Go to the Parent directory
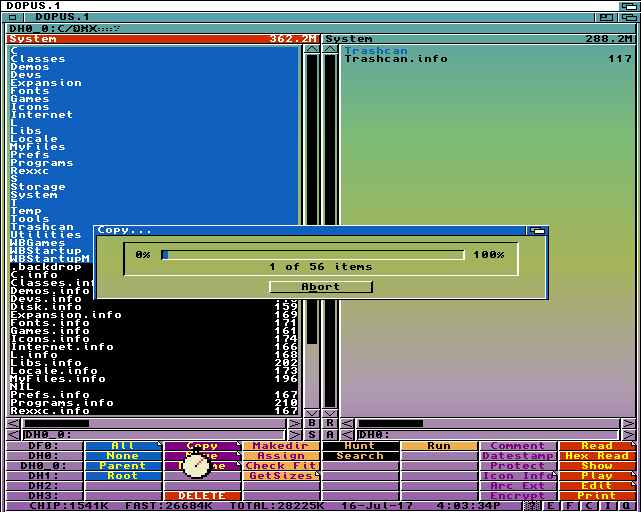641x512 pixels. [123, 466]
